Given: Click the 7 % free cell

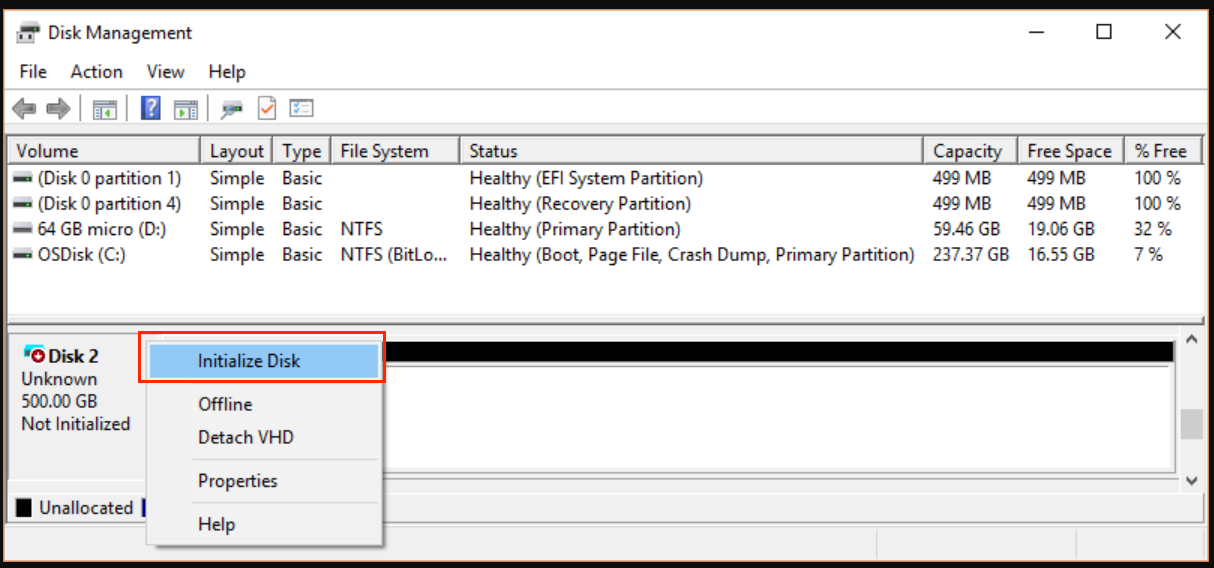Looking at the screenshot, I should coord(1148,255).
